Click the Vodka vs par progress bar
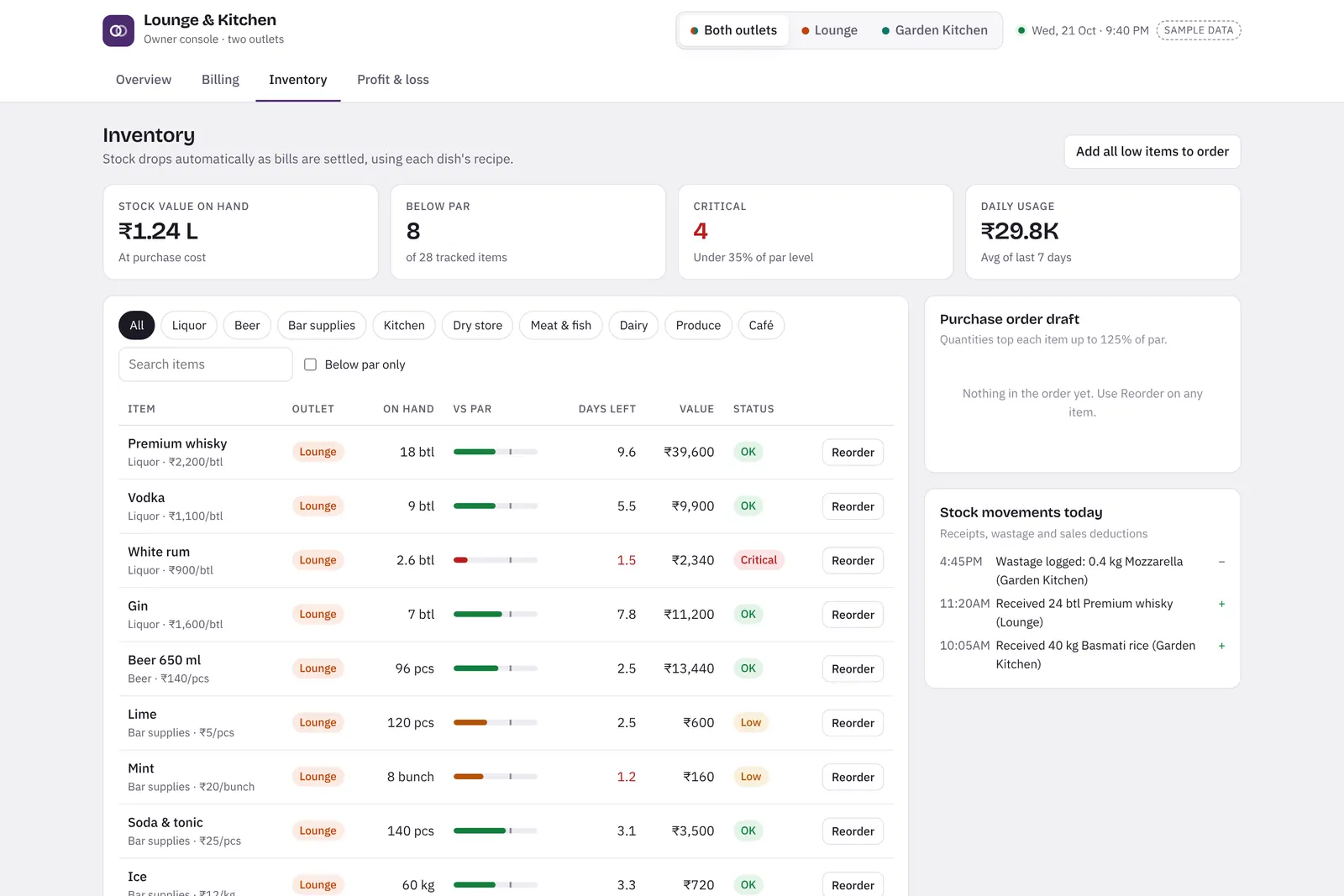This screenshot has width=1344, height=896. coord(495,506)
